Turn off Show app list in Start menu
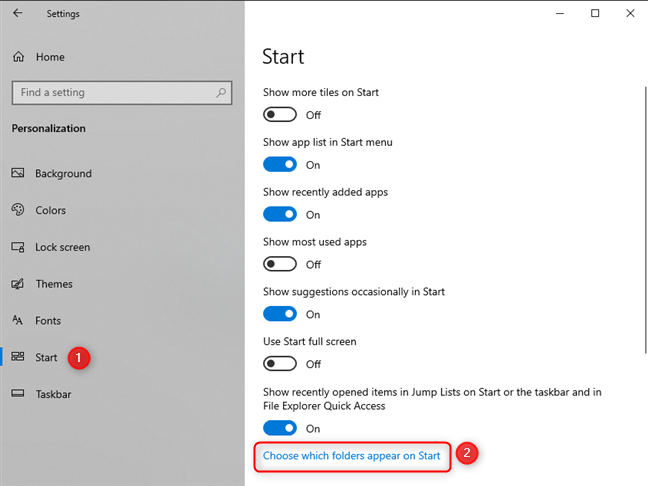This screenshot has height=486, width=648. coord(280,164)
